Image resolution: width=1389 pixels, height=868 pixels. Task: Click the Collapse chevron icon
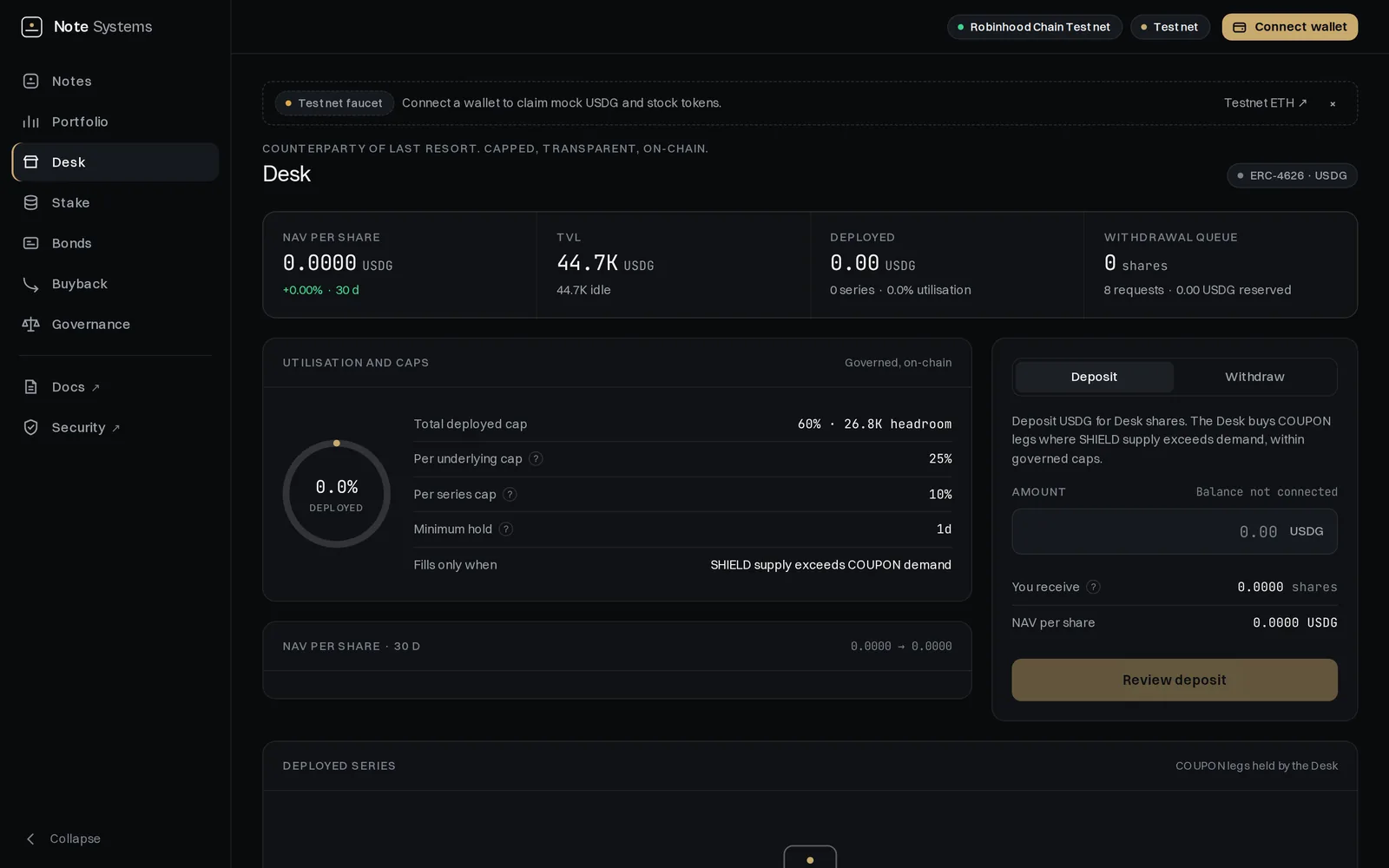click(x=31, y=838)
